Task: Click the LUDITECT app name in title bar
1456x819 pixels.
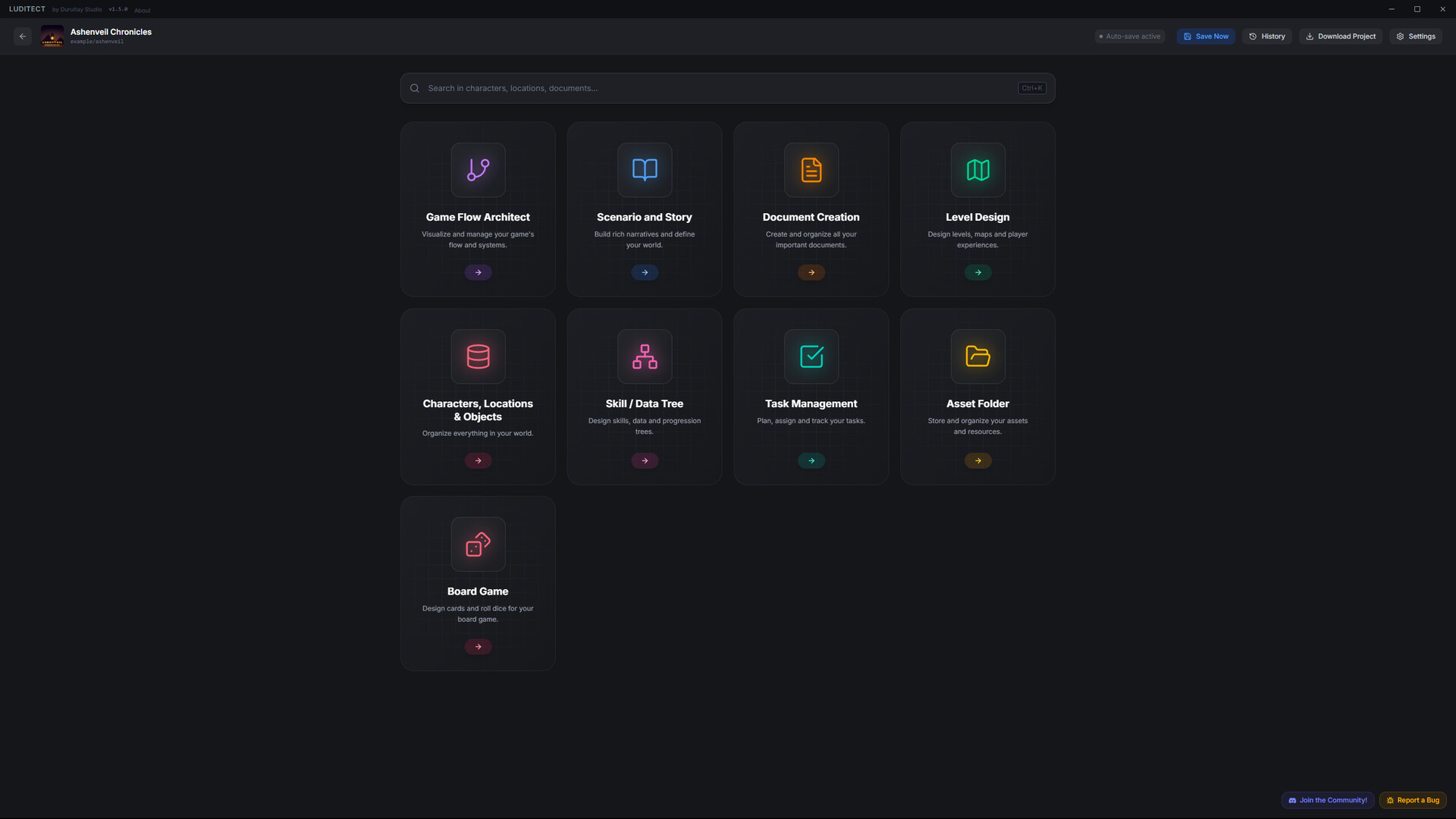Action: 27,9
